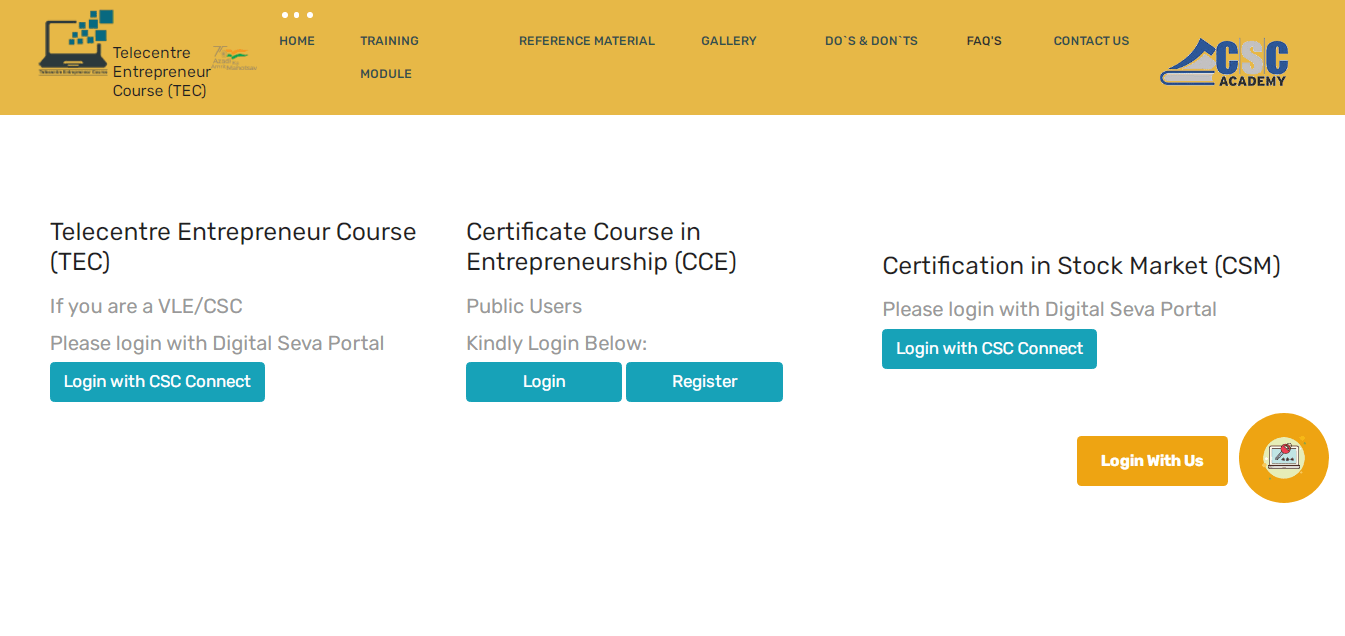Screen dimensions: 1345x636
Task: Click Login with CSC Connect under TEC
Action: pos(157,381)
